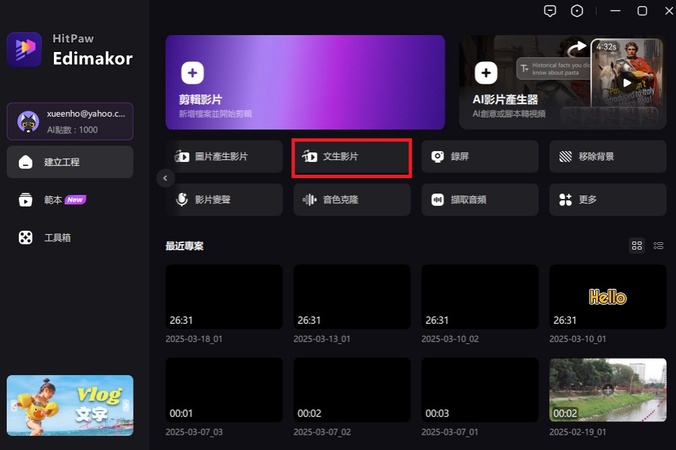
Task: Click the 擷取音頻 audio icon
Action: point(438,200)
